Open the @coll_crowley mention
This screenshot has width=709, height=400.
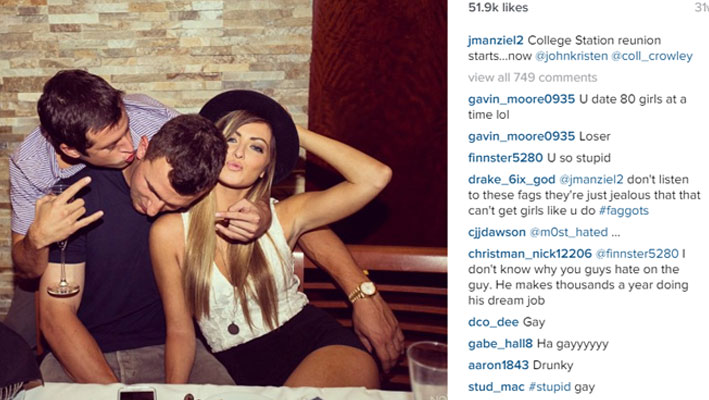(x=652, y=56)
